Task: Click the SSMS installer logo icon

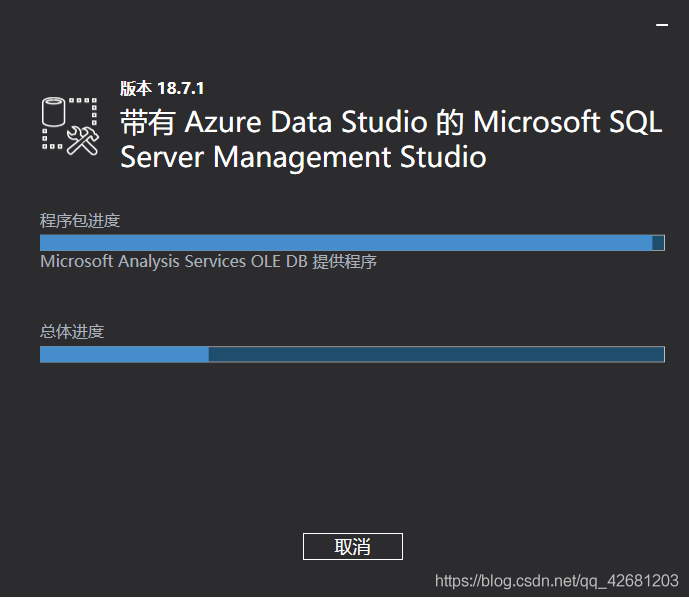Action: [x=69, y=126]
